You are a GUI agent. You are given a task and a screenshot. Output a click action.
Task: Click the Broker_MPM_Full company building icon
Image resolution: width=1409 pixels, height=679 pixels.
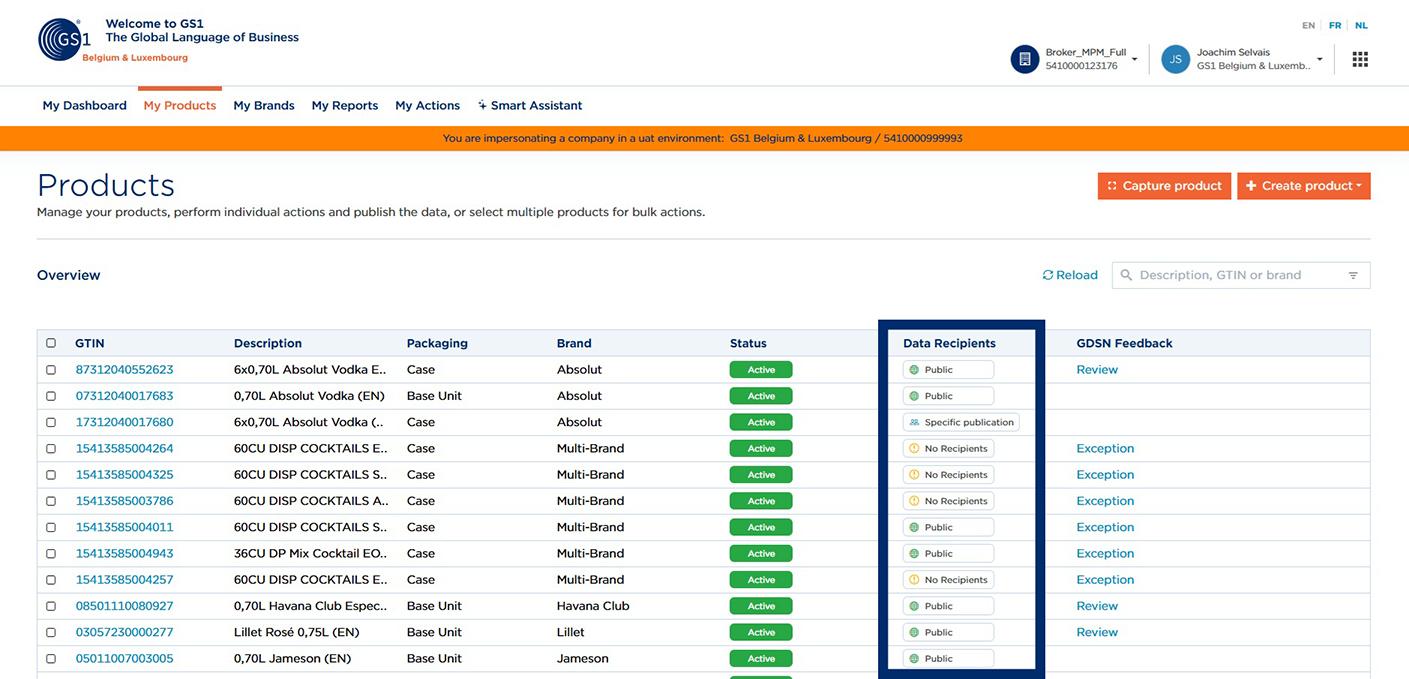tap(1025, 59)
